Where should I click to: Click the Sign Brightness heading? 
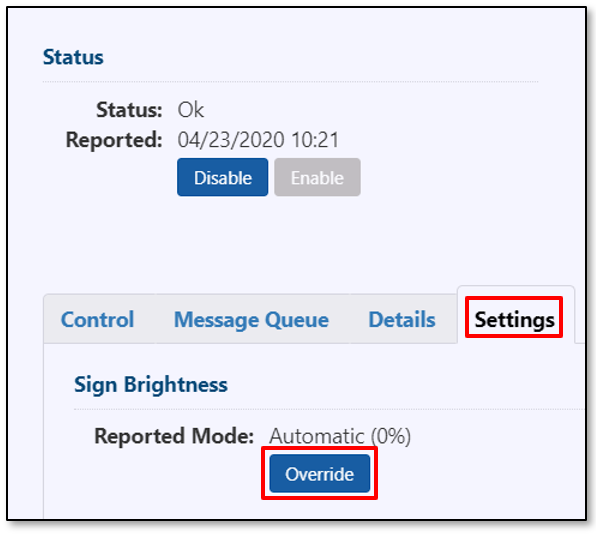[151, 385]
